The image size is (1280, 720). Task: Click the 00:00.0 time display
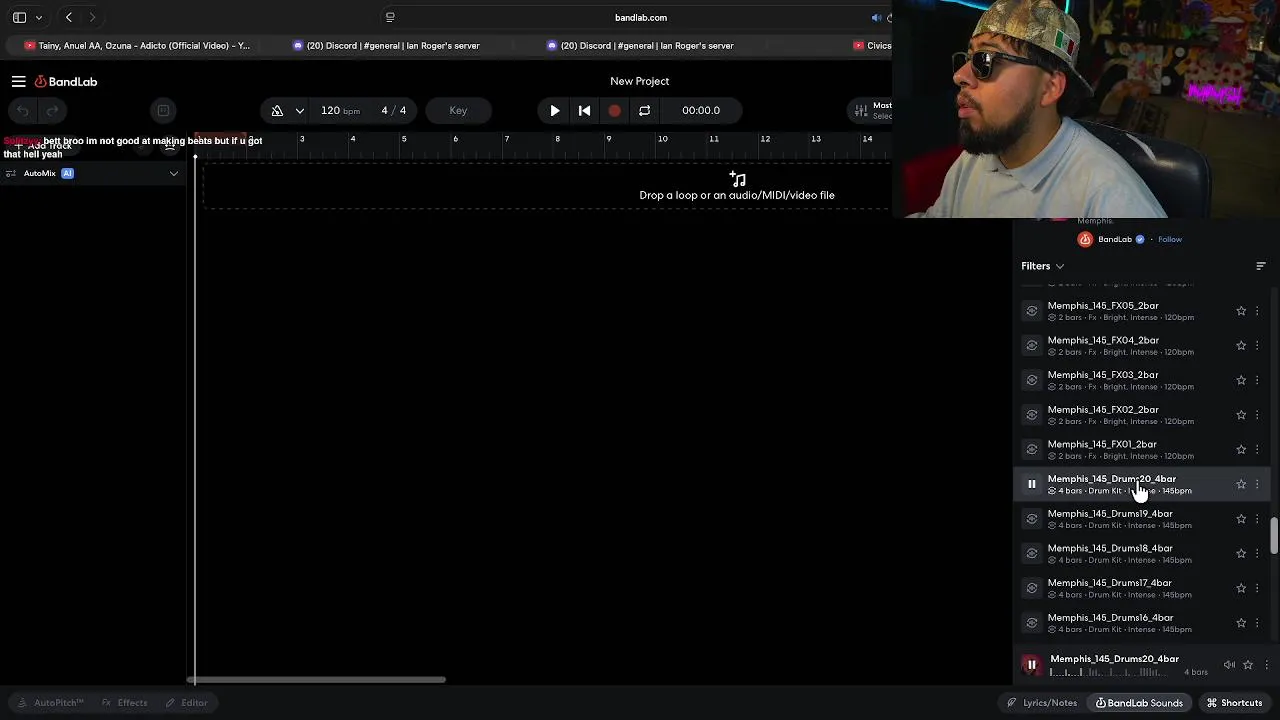[701, 111]
